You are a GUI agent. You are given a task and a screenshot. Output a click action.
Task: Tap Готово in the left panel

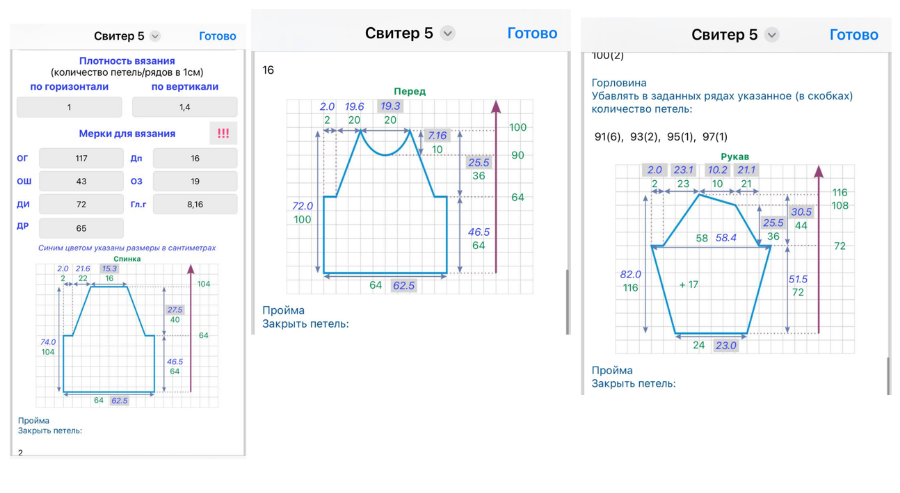[x=217, y=36]
